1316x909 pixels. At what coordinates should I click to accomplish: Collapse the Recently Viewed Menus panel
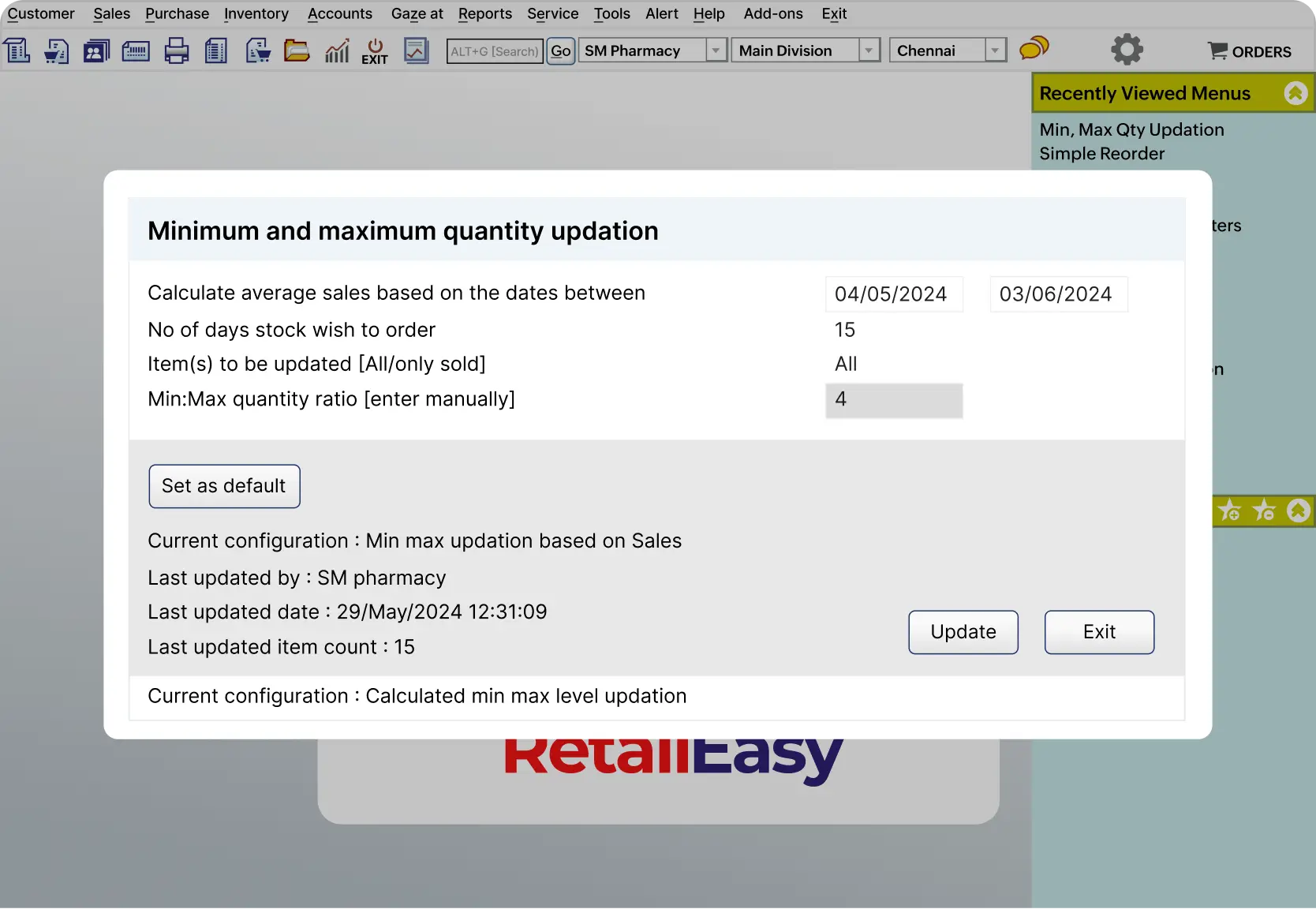[1295, 92]
